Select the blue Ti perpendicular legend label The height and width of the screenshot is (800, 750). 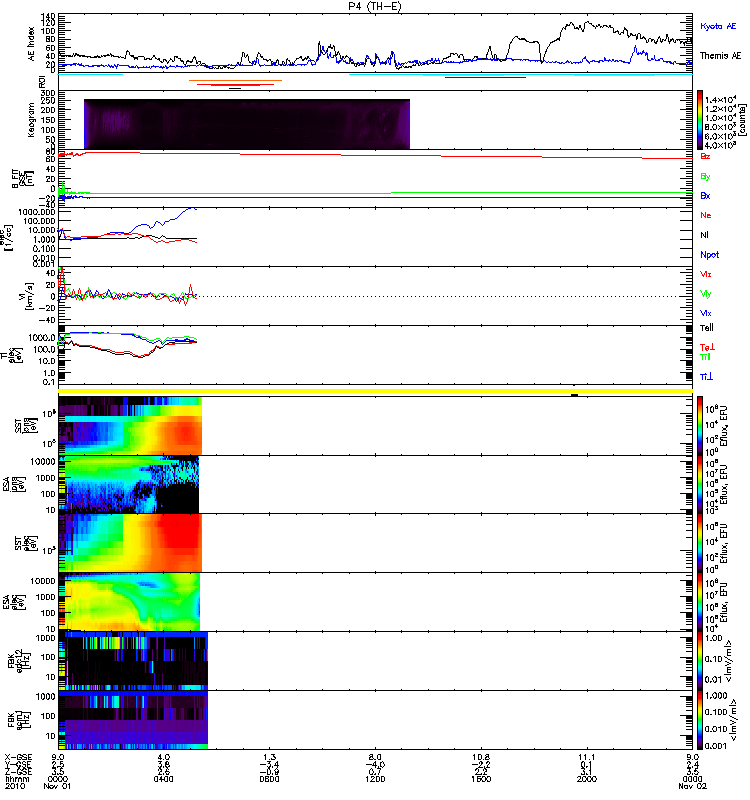coord(706,377)
